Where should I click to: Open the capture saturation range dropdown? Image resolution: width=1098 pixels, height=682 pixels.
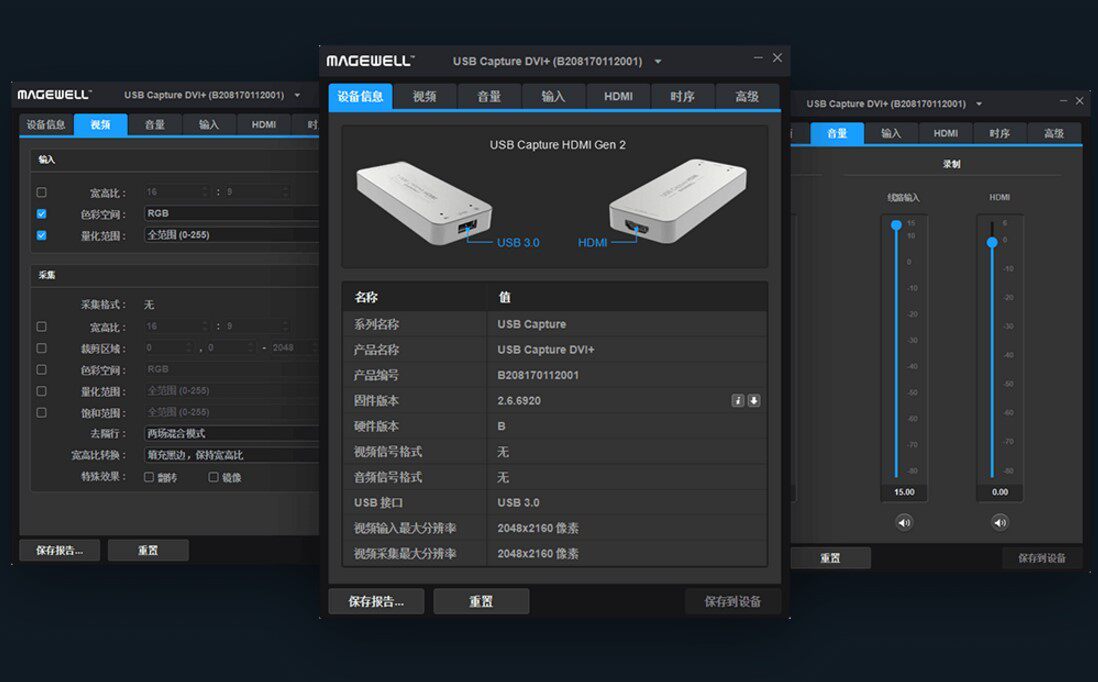tap(231, 412)
